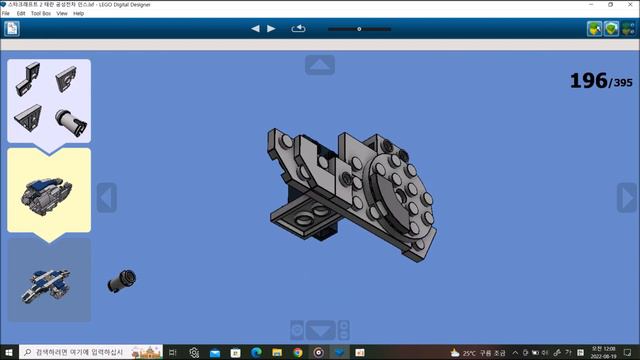Open the notification center icon

628,352
